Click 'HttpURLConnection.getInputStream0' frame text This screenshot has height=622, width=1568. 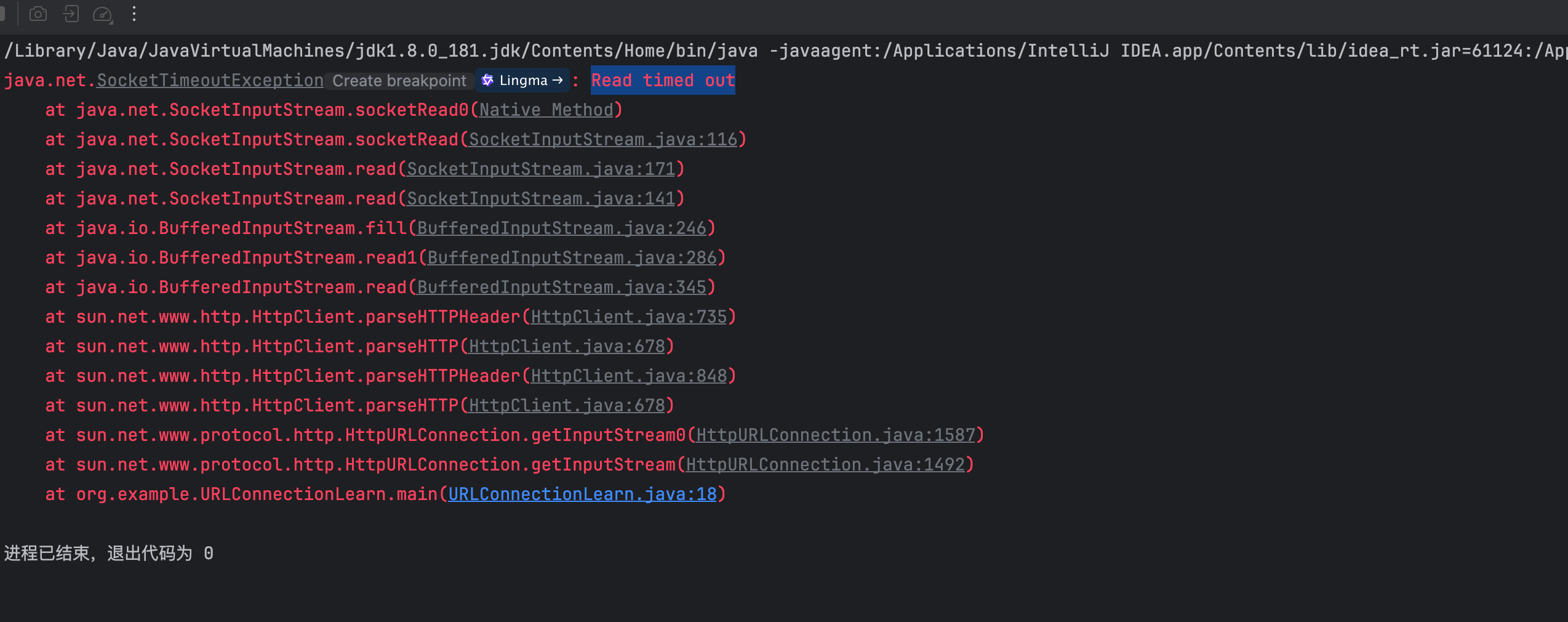(515, 435)
